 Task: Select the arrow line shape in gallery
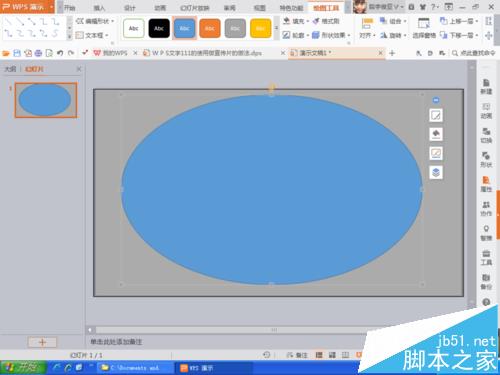coord(20,22)
